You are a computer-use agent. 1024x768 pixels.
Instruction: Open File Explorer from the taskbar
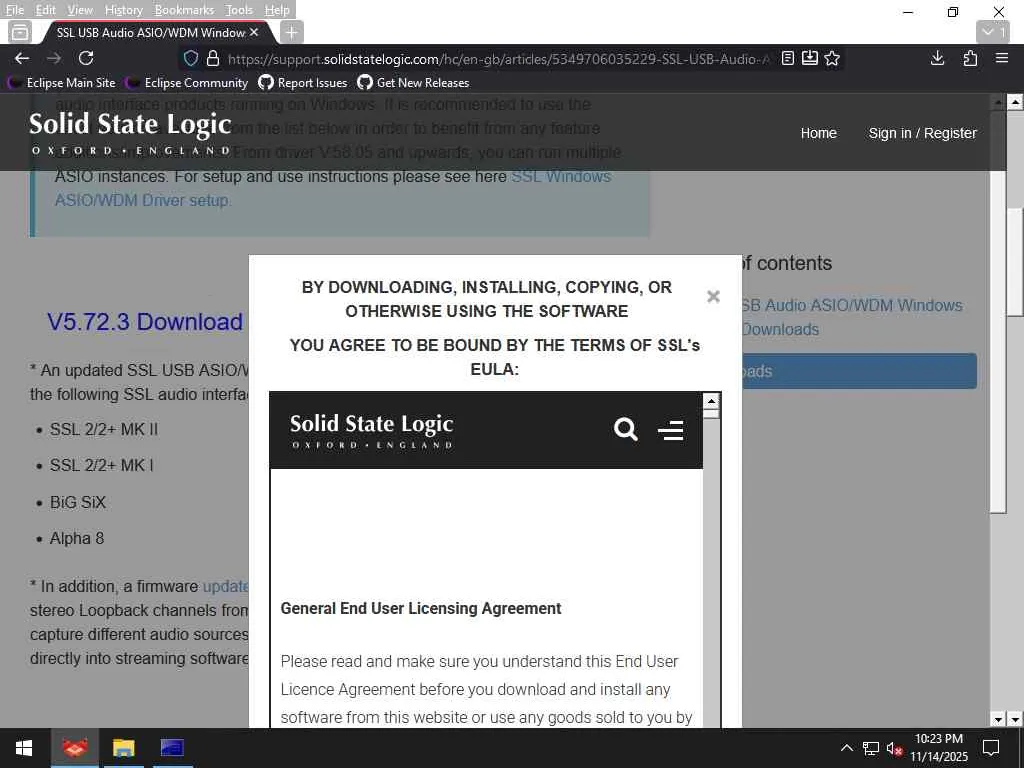coord(123,748)
